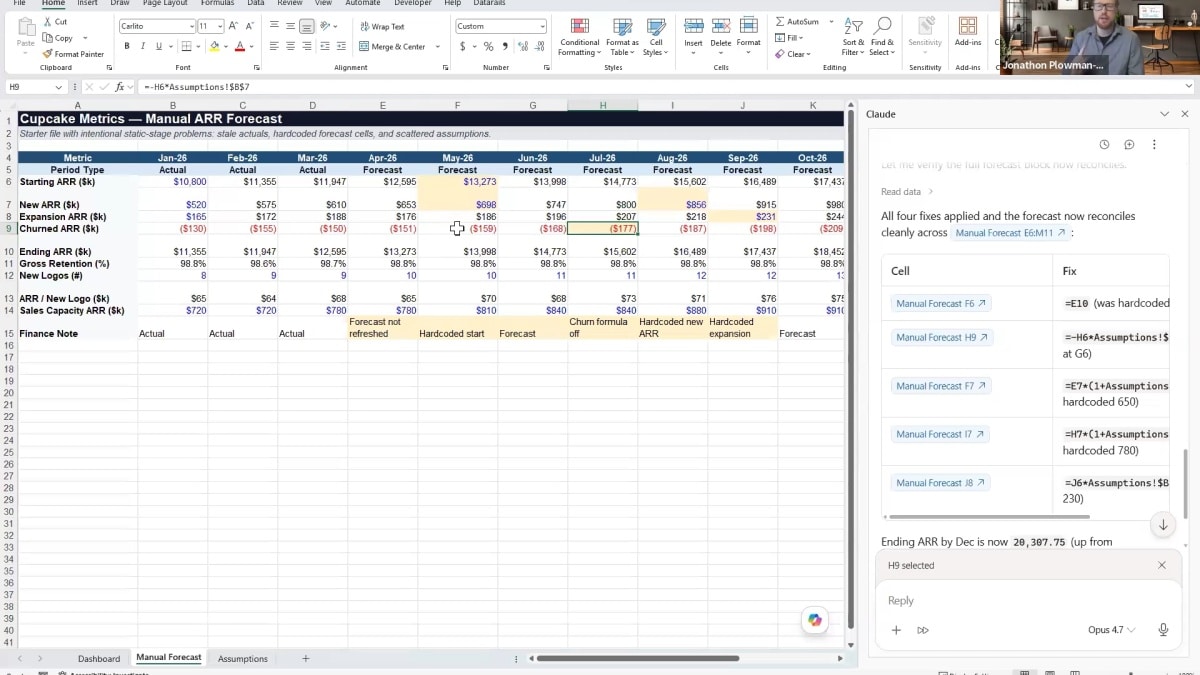Viewport: 1200px width, 675px height.
Task: Click the borders icon
Action: coord(186,46)
